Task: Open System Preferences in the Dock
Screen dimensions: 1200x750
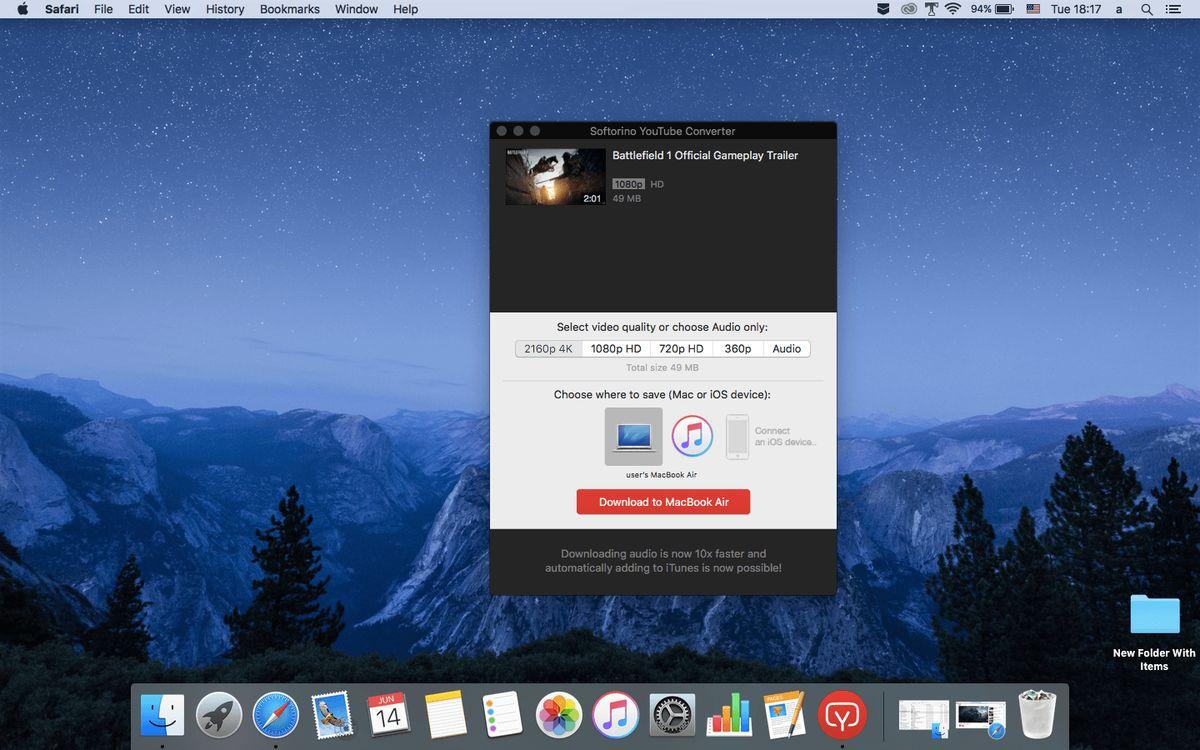Action: pyautogui.click(x=672, y=716)
